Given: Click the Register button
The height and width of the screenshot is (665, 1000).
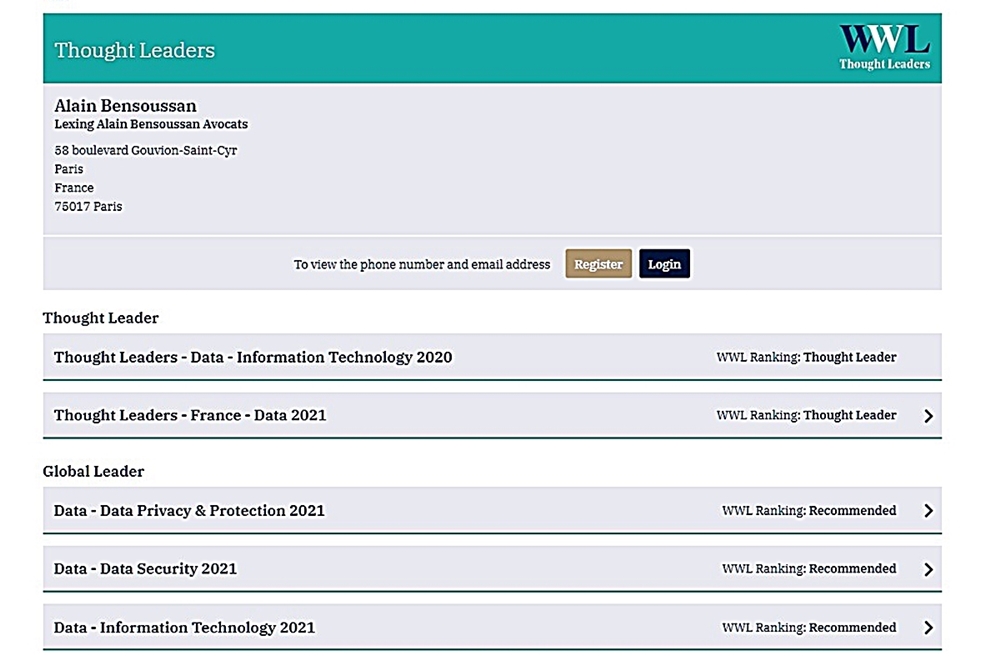Looking at the screenshot, I should 598,264.
